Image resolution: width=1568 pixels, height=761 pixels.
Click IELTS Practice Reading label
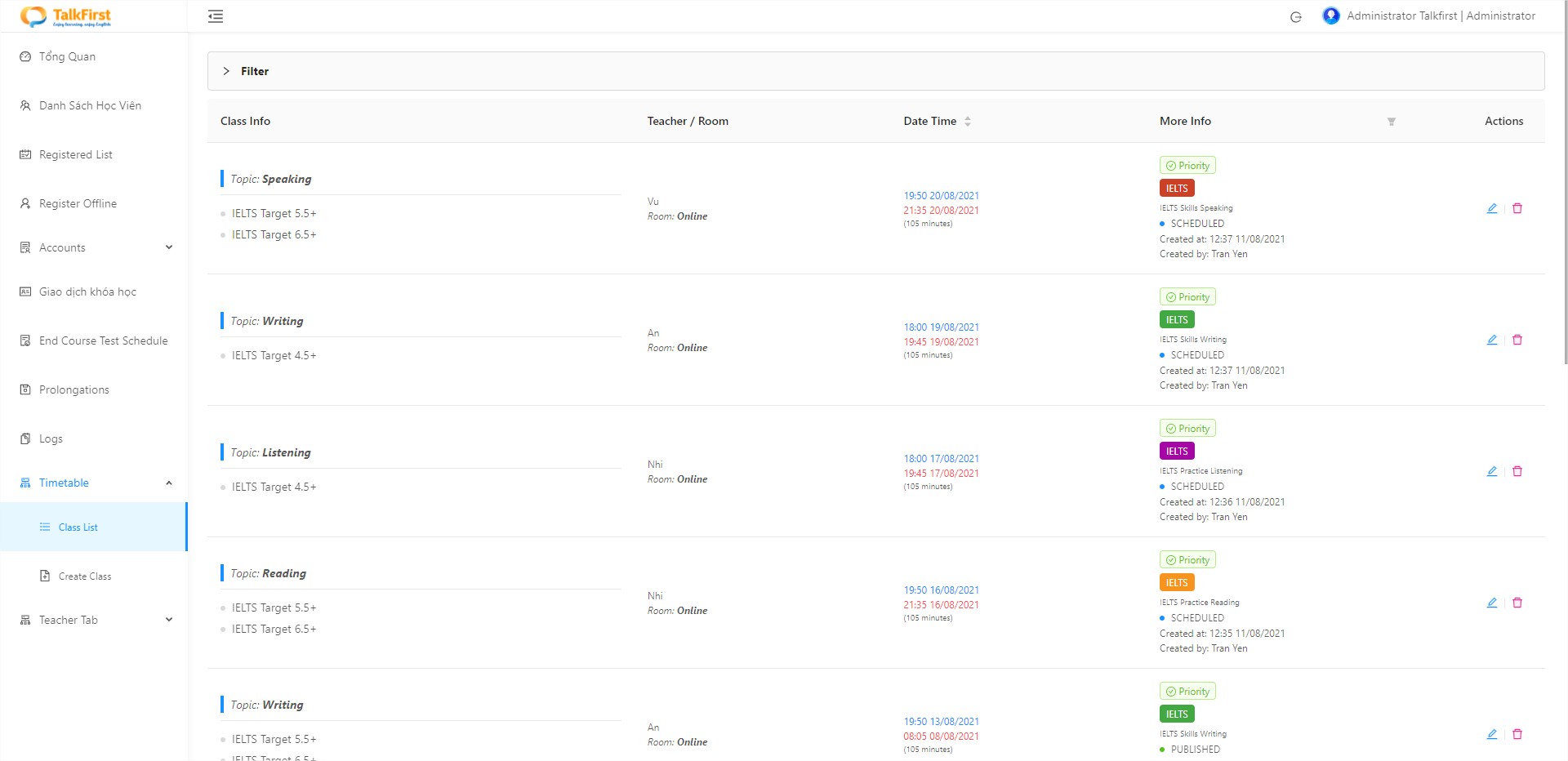coord(1199,603)
